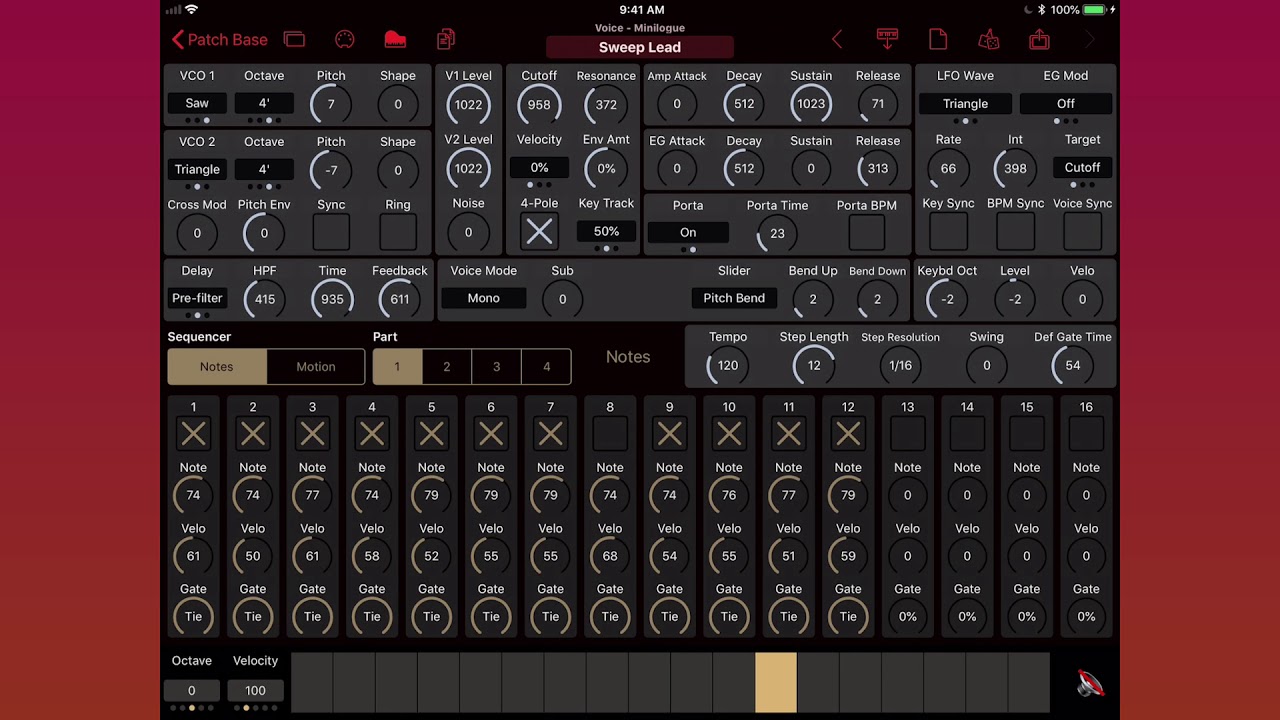Toggle the Porta BPM checkbox

pos(867,232)
